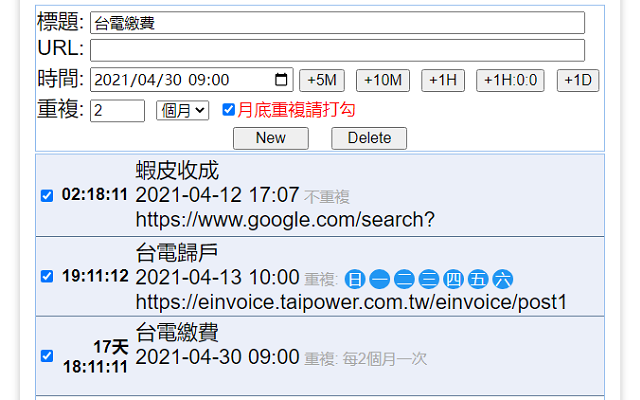Select the Sunday 日 repeat circle
This screenshot has width=640, height=400.
coord(355,280)
